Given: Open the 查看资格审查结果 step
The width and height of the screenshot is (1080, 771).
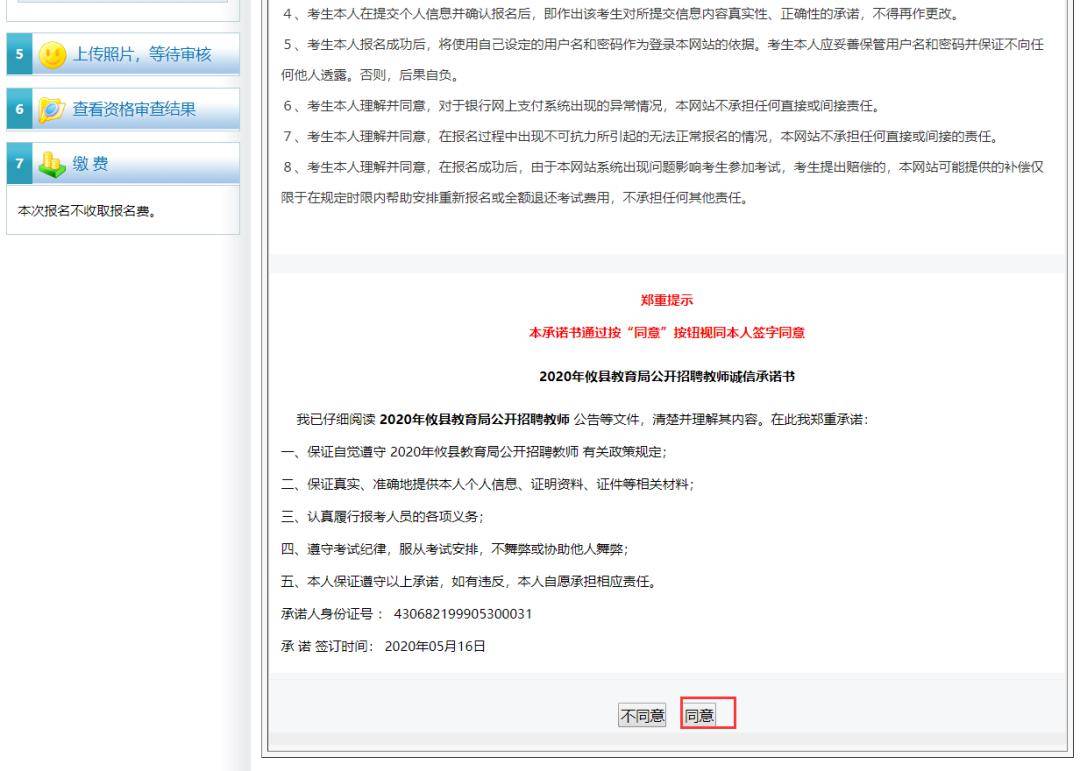Looking at the screenshot, I should (134, 109).
